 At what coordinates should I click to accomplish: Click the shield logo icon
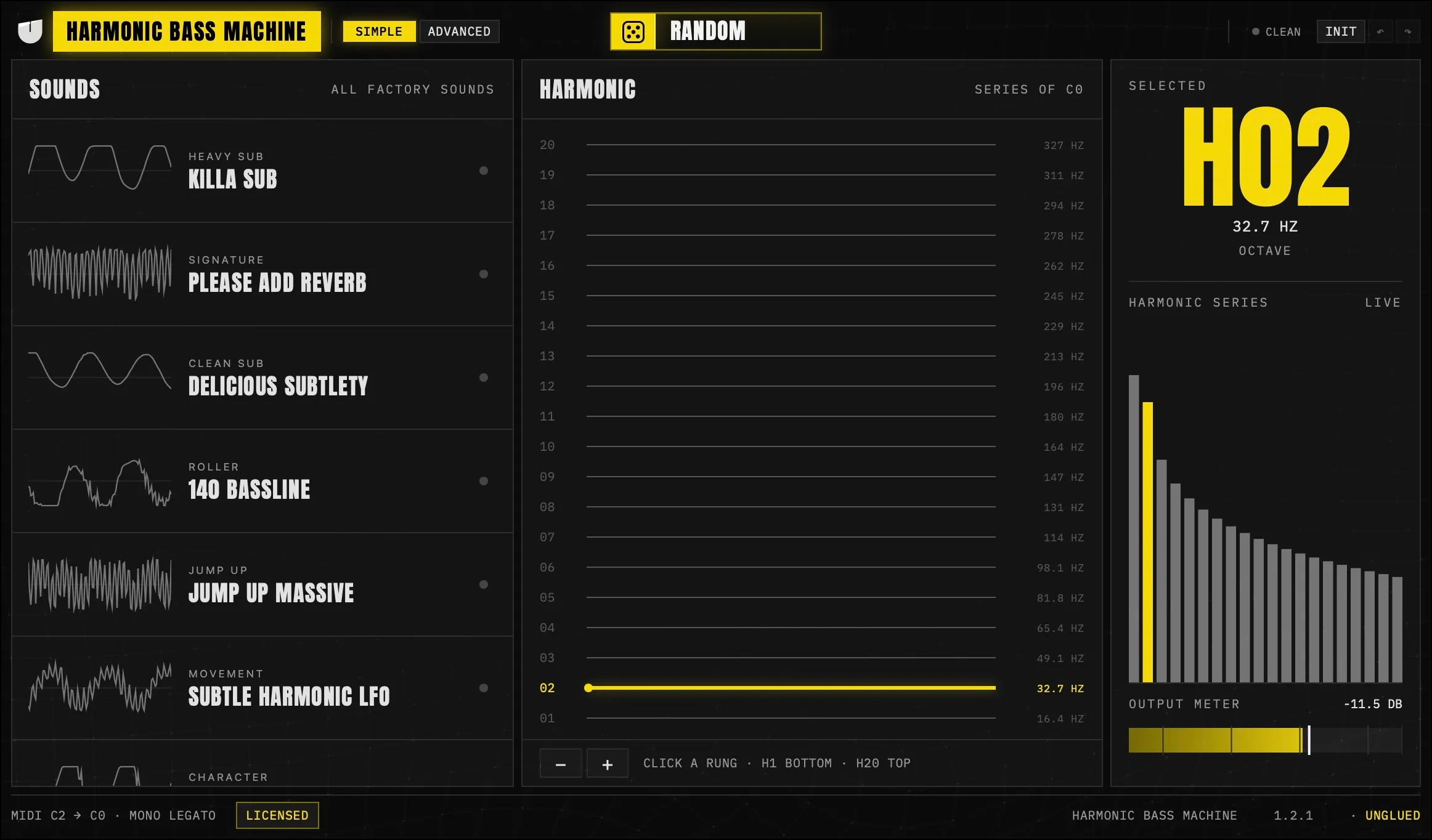30,31
